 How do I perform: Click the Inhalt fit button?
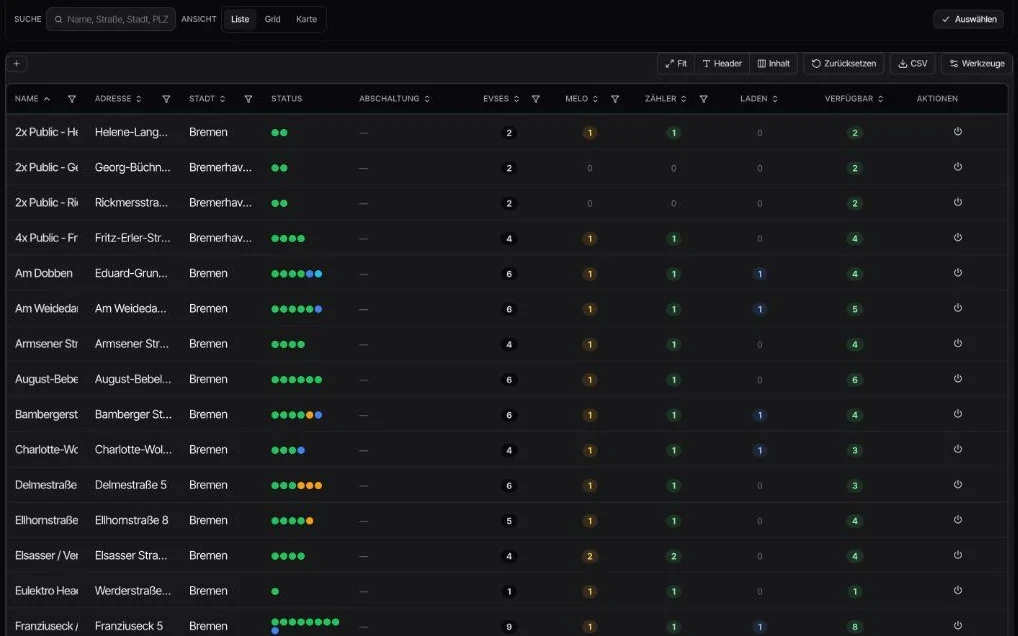pos(773,64)
